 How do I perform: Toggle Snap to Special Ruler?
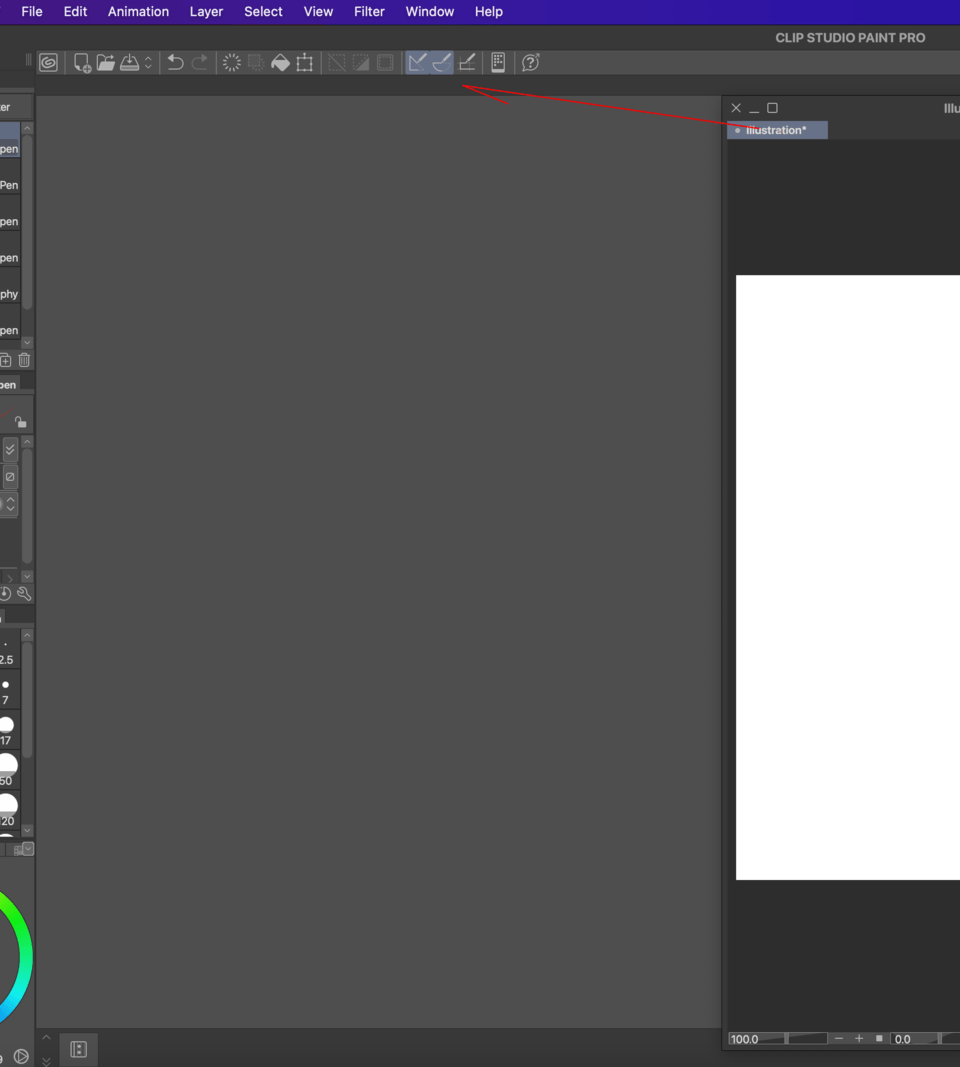(441, 62)
